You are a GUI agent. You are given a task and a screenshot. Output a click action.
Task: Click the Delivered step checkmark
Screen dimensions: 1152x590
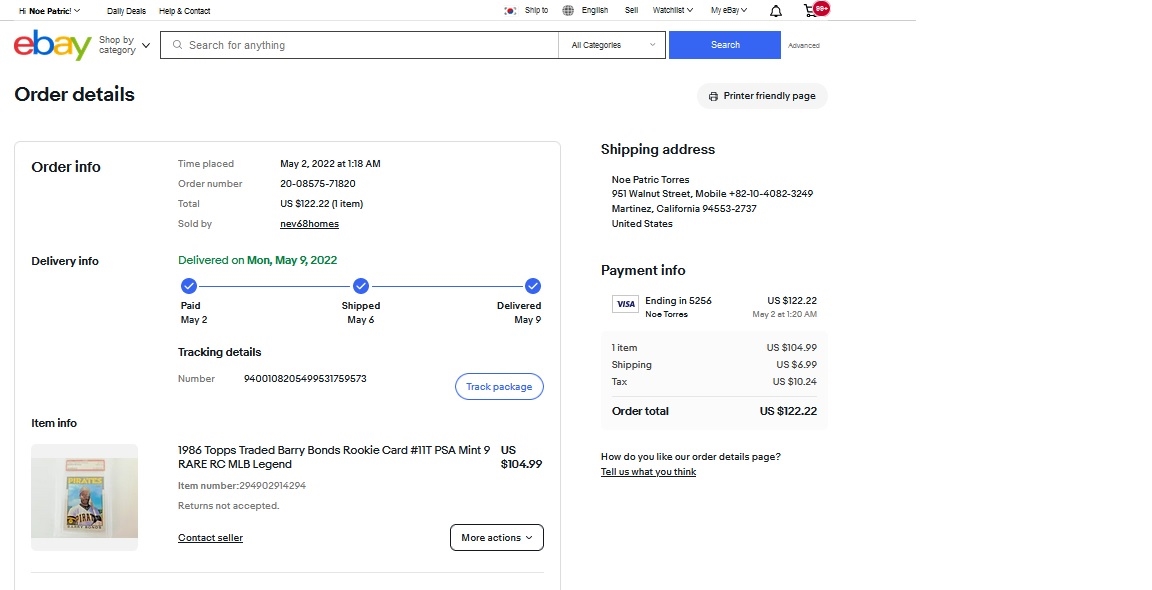(533, 286)
